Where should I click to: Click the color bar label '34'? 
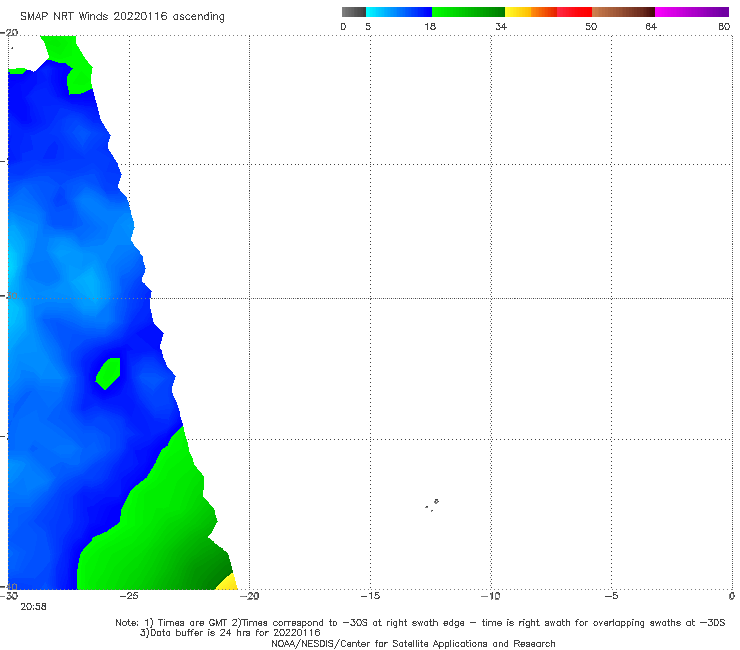[x=501, y=26]
